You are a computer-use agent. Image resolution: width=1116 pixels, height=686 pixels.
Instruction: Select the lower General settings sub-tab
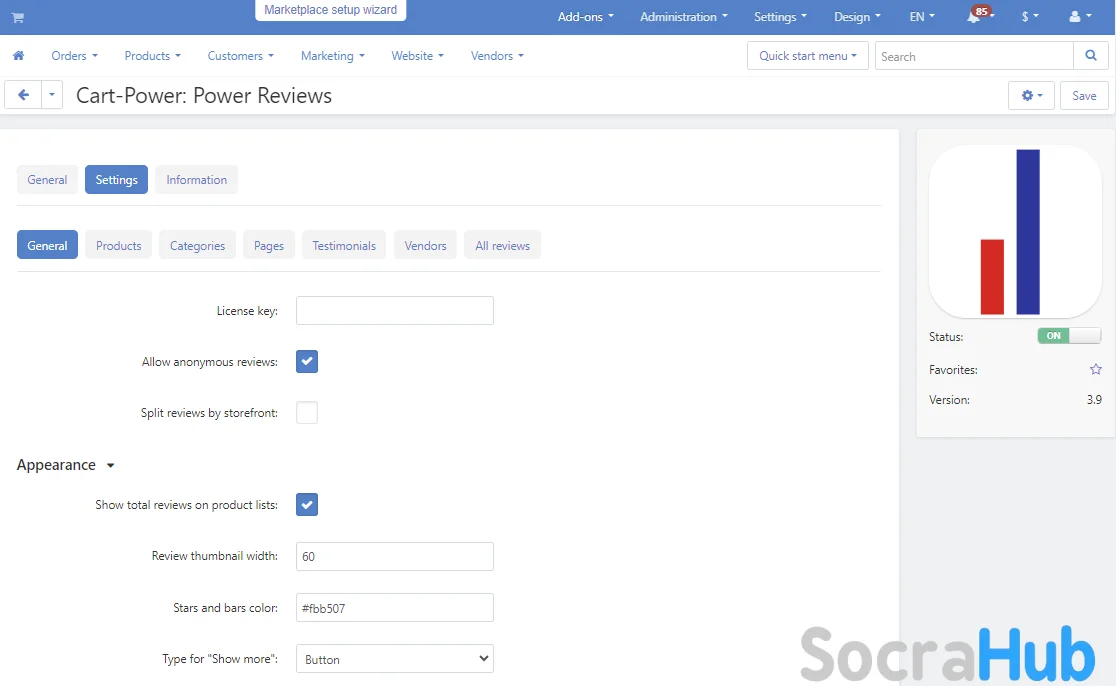[x=47, y=245]
